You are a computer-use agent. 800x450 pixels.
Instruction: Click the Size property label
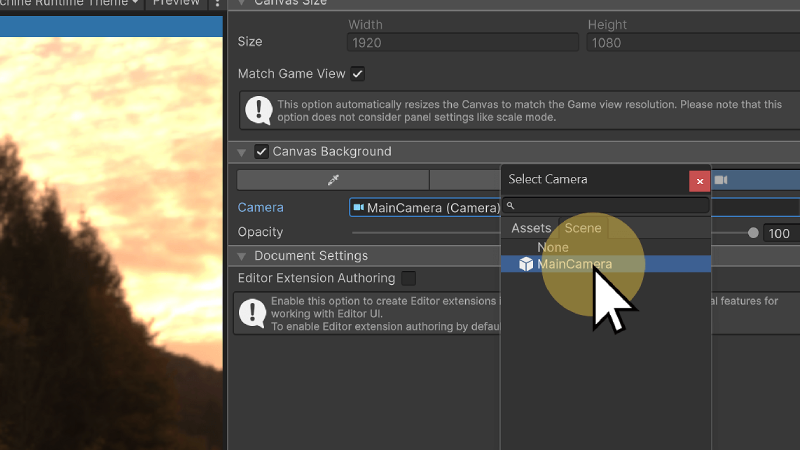click(x=250, y=42)
